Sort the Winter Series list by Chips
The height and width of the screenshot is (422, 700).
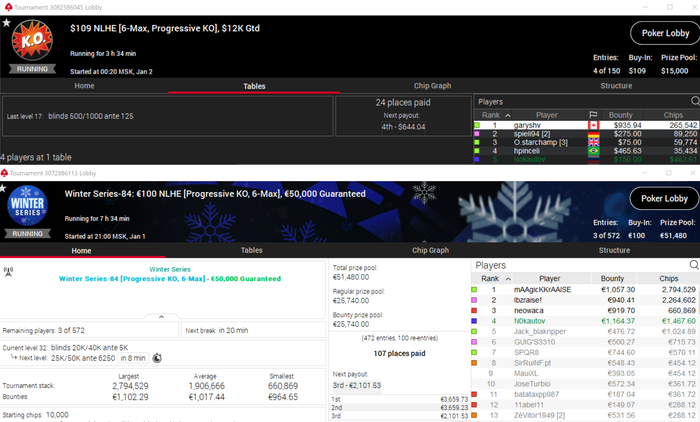click(x=668, y=278)
